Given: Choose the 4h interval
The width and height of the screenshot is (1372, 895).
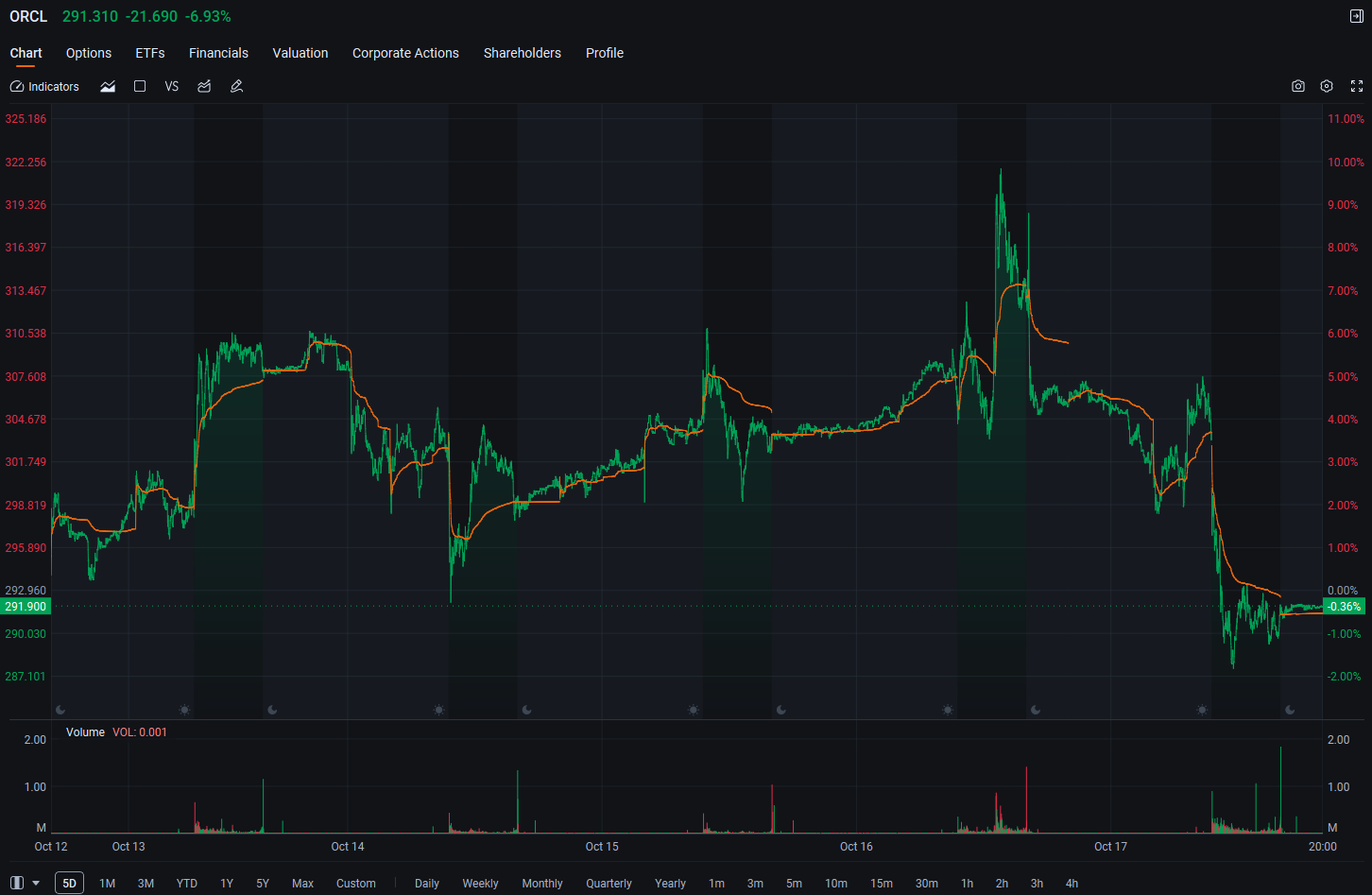Looking at the screenshot, I should click(1072, 883).
